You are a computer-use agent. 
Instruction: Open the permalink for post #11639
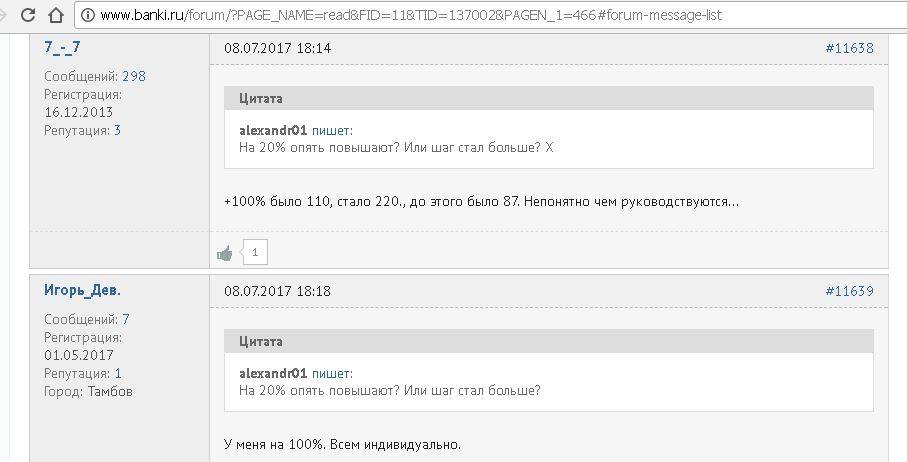849,291
